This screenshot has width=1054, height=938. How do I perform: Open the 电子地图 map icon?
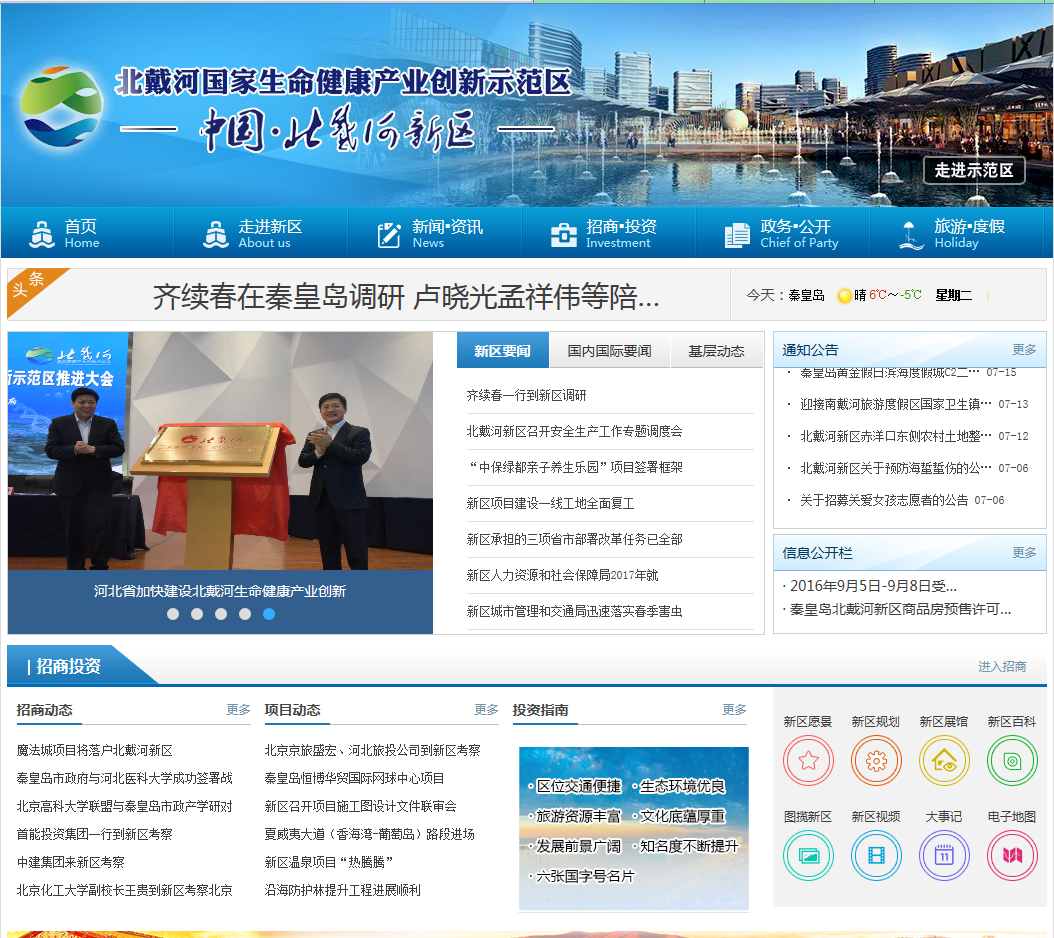point(1012,856)
